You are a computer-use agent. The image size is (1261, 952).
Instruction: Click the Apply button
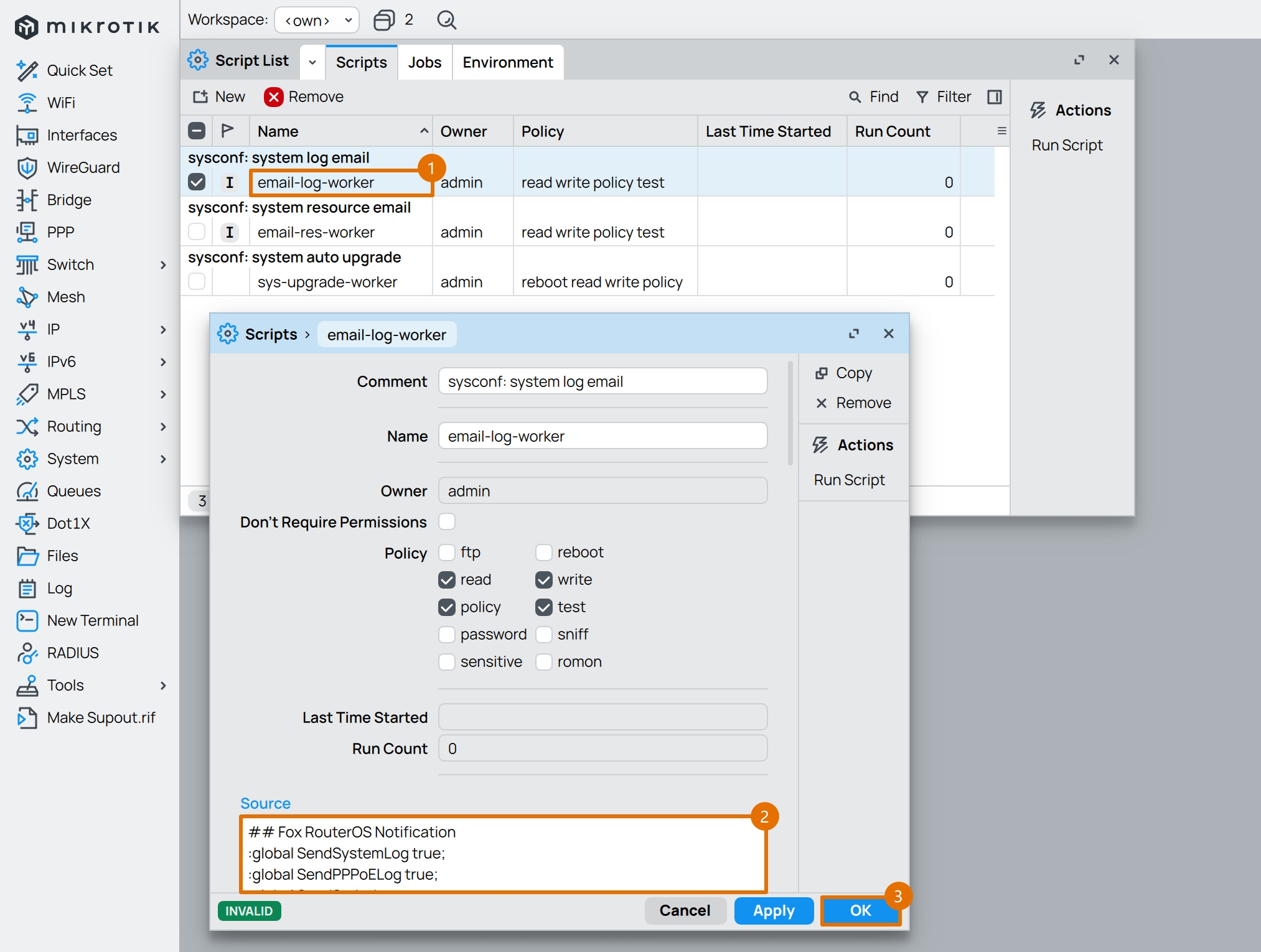coord(774,910)
